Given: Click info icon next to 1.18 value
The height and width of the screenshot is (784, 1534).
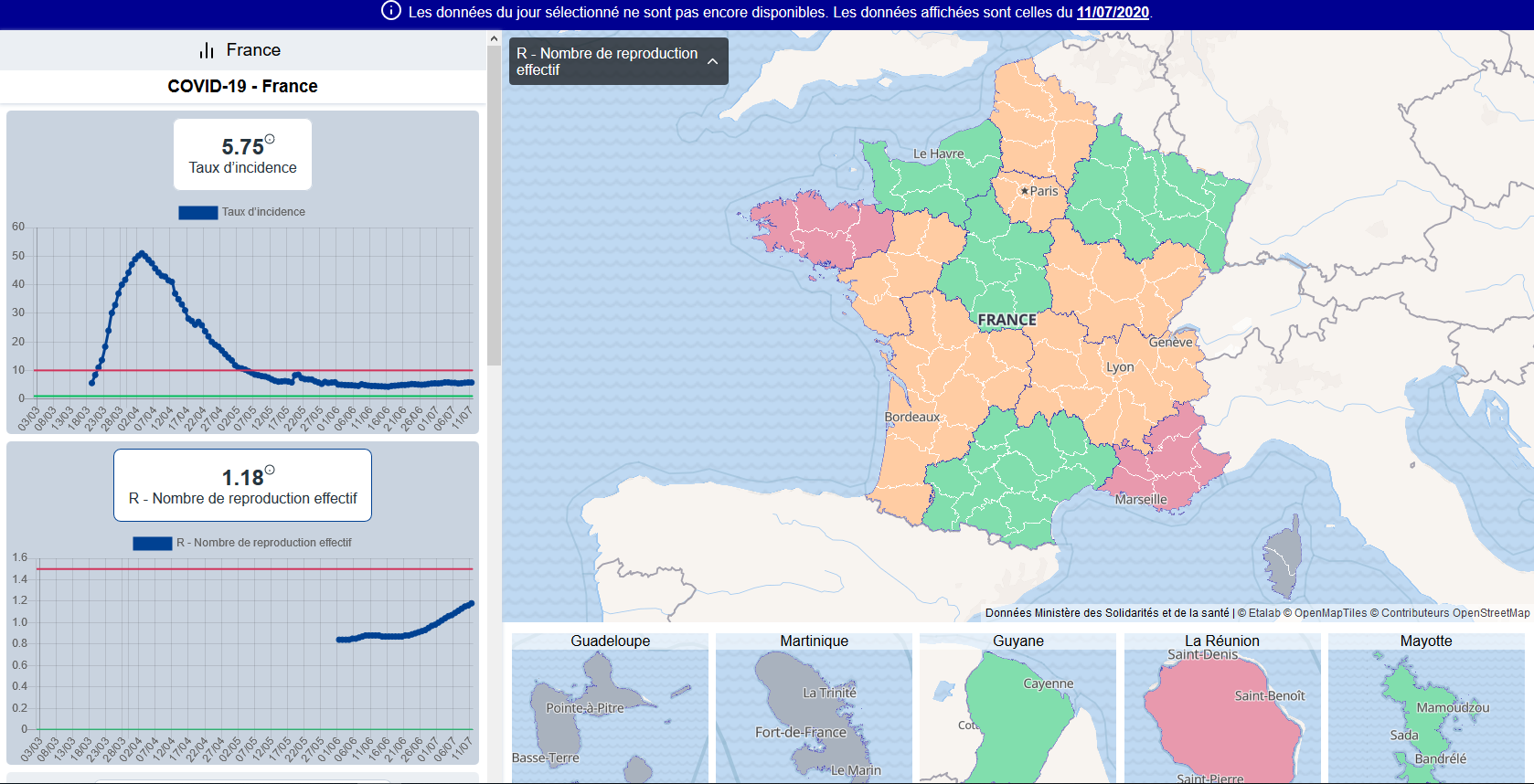Looking at the screenshot, I should click(270, 471).
